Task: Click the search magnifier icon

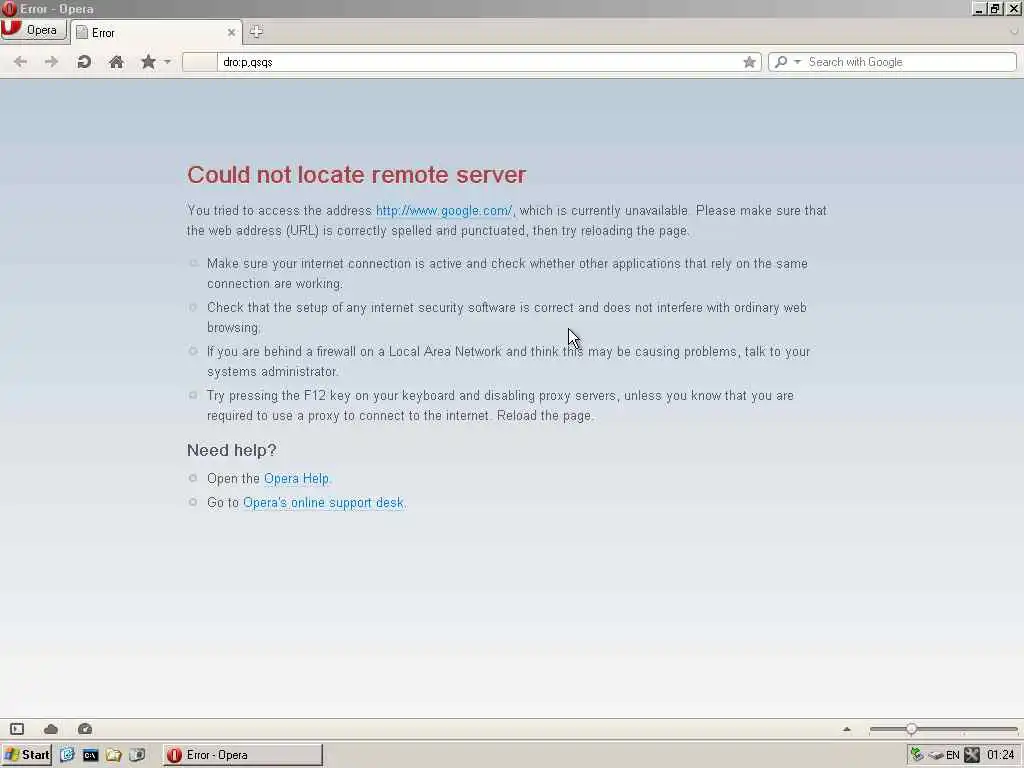Action: [x=780, y=62]
